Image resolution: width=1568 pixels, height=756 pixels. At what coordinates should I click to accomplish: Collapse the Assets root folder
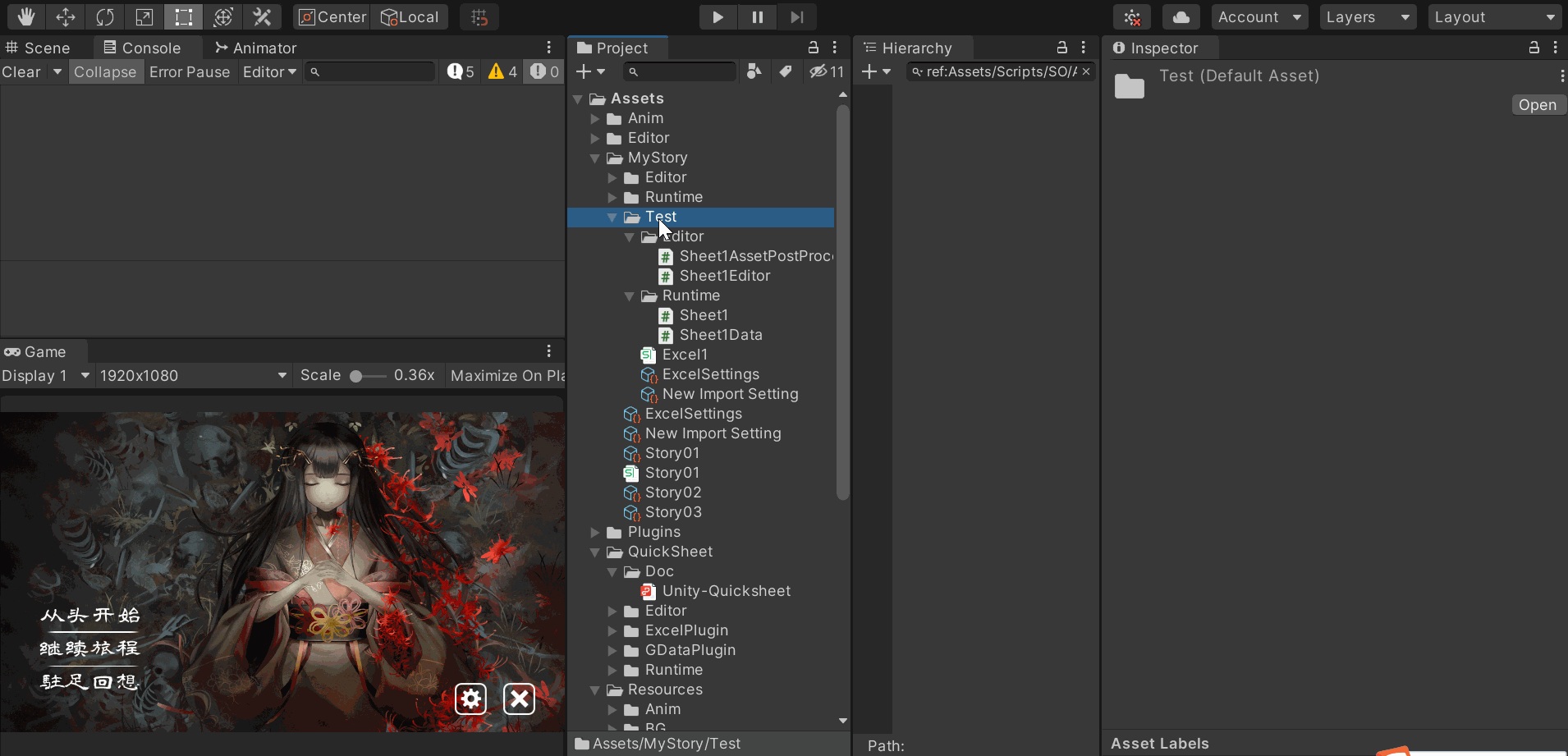click(578, 99)
